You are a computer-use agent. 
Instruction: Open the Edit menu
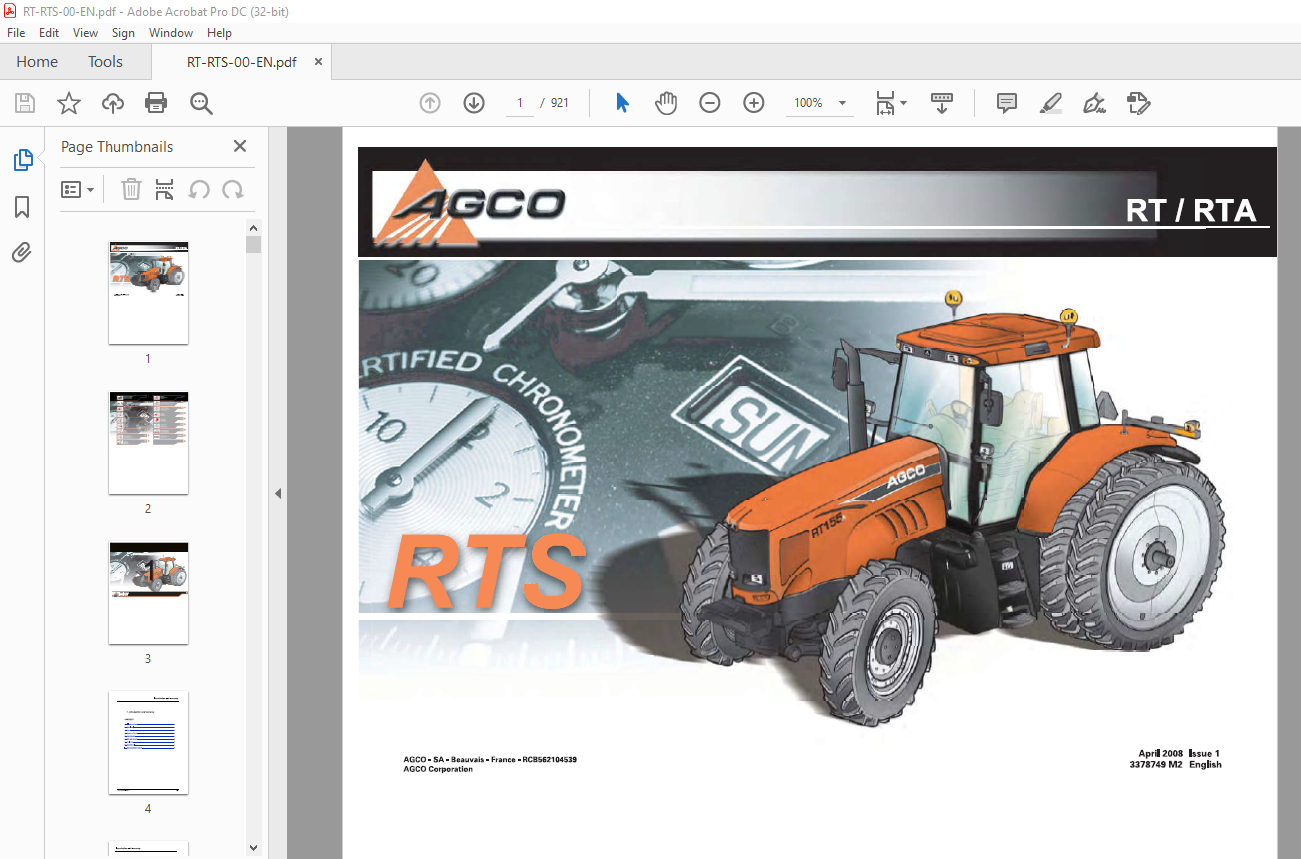click(x=49, y=33)
